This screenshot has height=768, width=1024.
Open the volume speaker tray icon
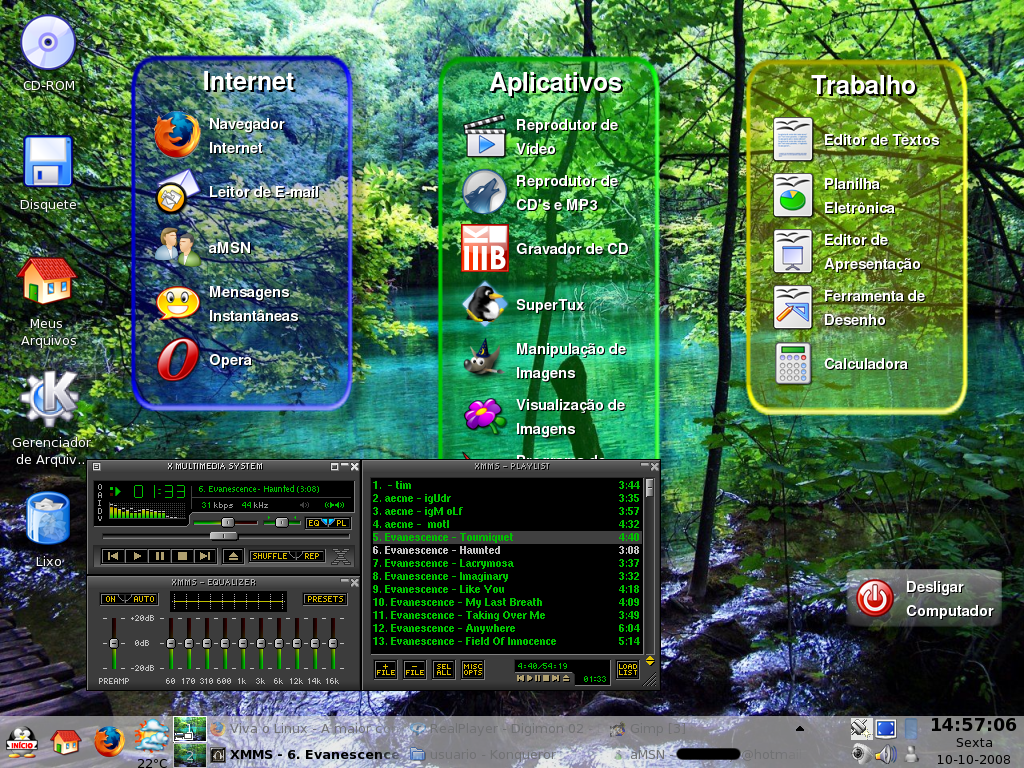tap(886, 755)
